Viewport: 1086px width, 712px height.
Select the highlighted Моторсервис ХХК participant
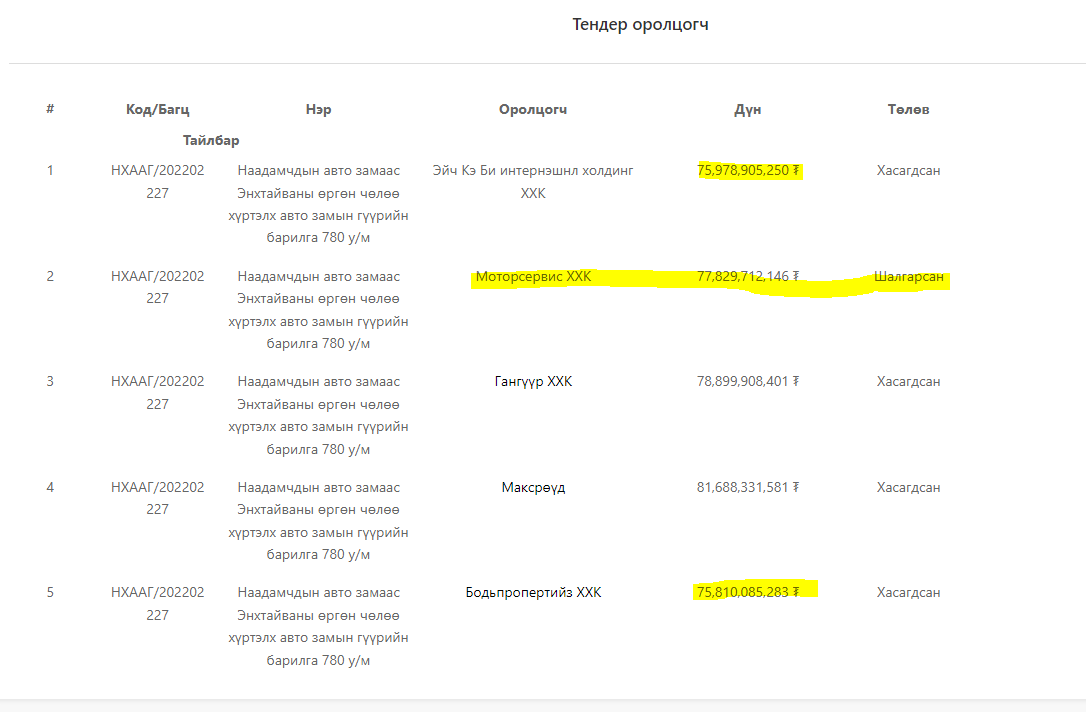point(533,277)
